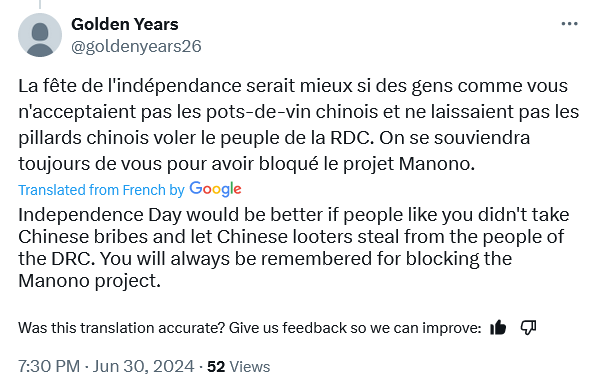Open the Golden Years profile avatar

[40, 35]
